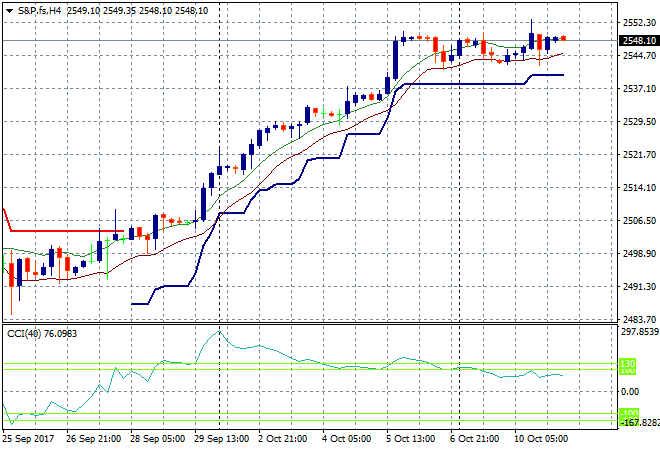Click the 2483.70 price axis label
Viewport: 660px width, 450px height.
pyautogui.click(x=637, y=319)
